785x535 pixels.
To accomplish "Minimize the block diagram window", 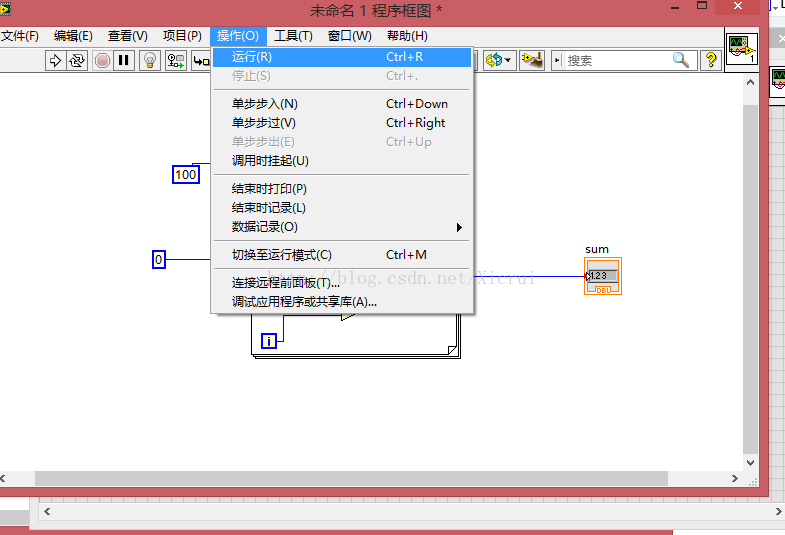I will (675, 7).
